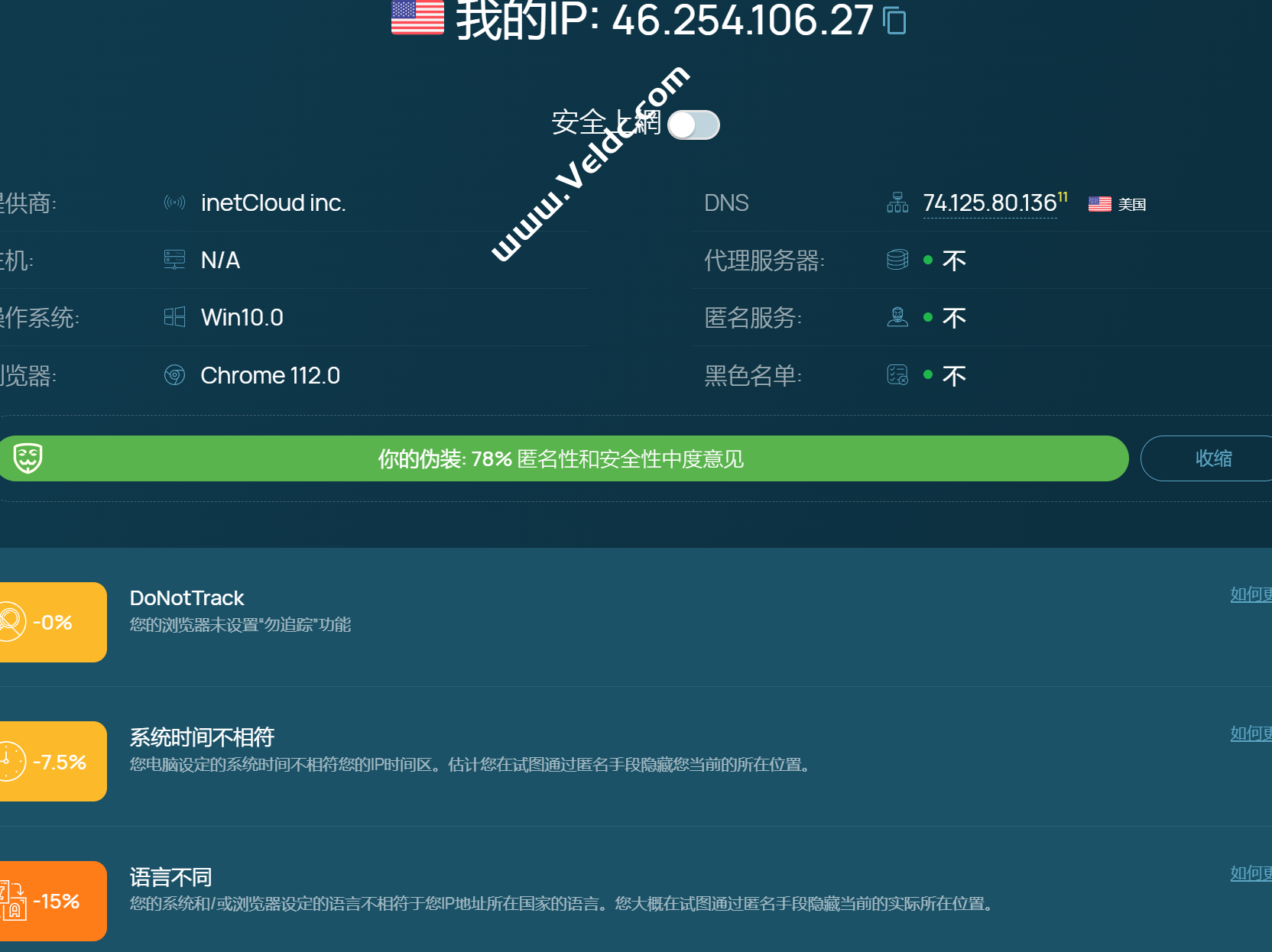The height and width of the screenshot is (952, 1272).
Task: Click the Chrome icon beside Chrome 112.0
Action: [174, 375]
